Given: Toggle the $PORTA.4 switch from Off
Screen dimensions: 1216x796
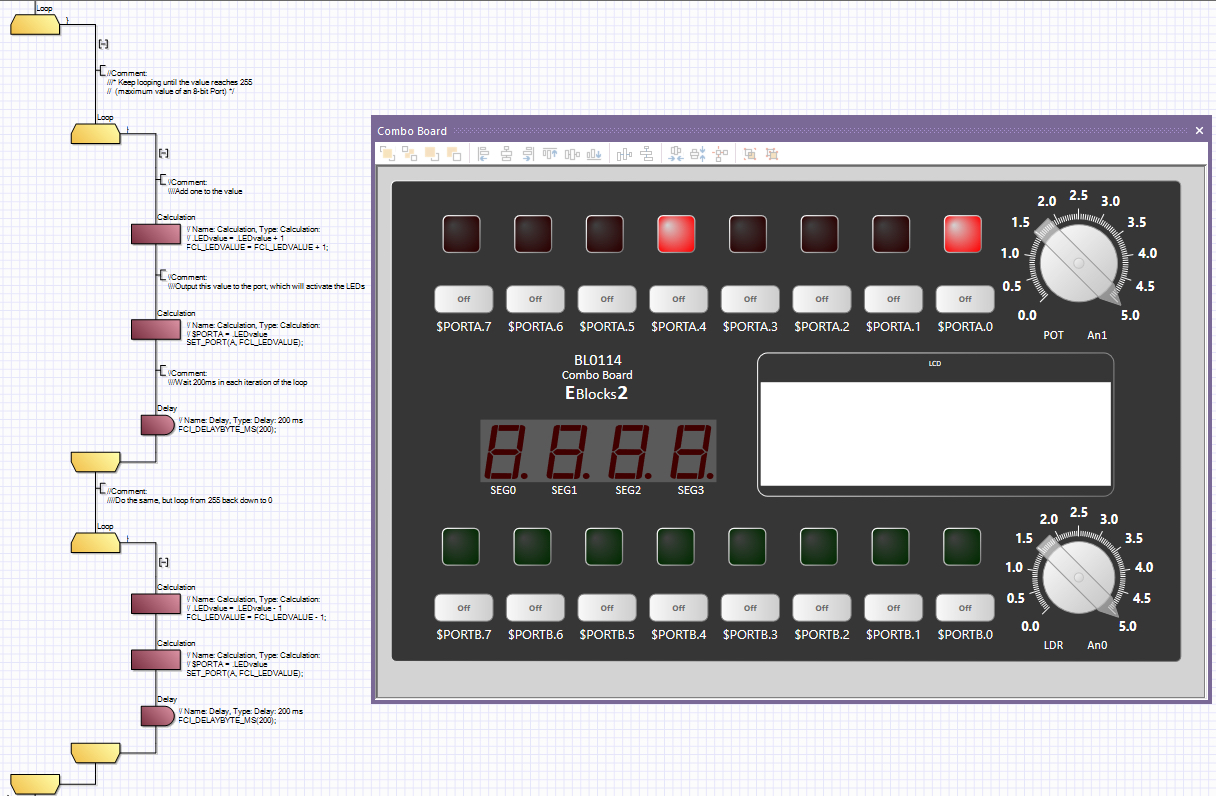Looking at the screenshot, I should [678, 298].
